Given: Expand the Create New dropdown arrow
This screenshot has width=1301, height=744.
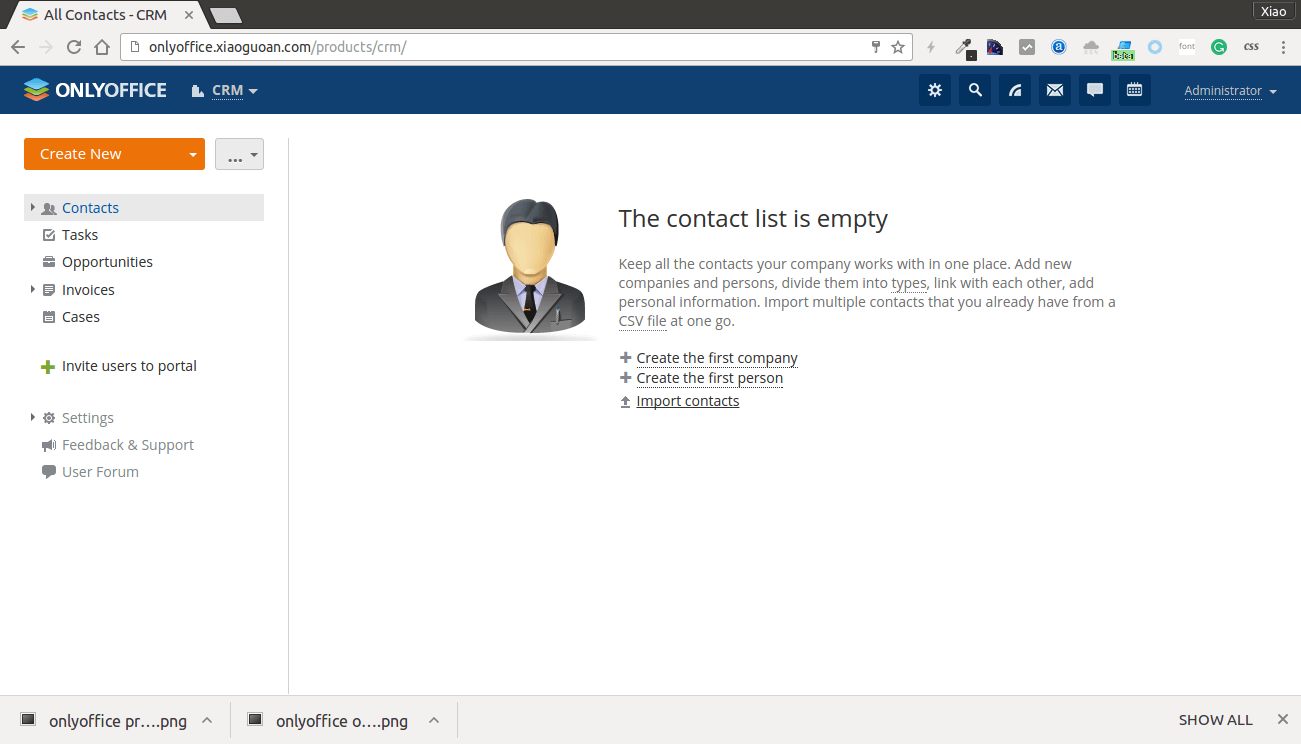Looking at the screenshot, I should pyautogui.click(x=193, y=155).
